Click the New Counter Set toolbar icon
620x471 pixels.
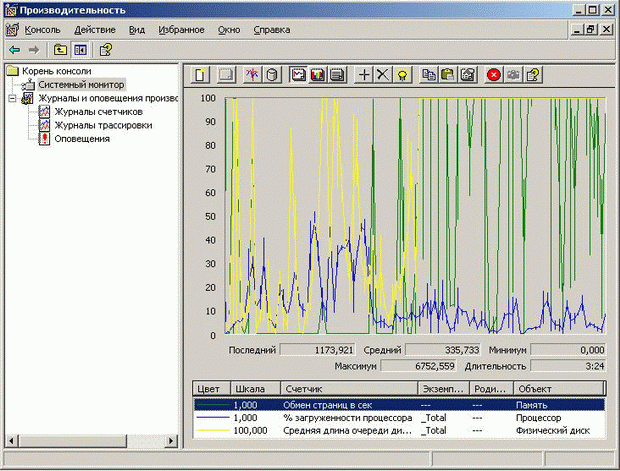coord(201,74)
